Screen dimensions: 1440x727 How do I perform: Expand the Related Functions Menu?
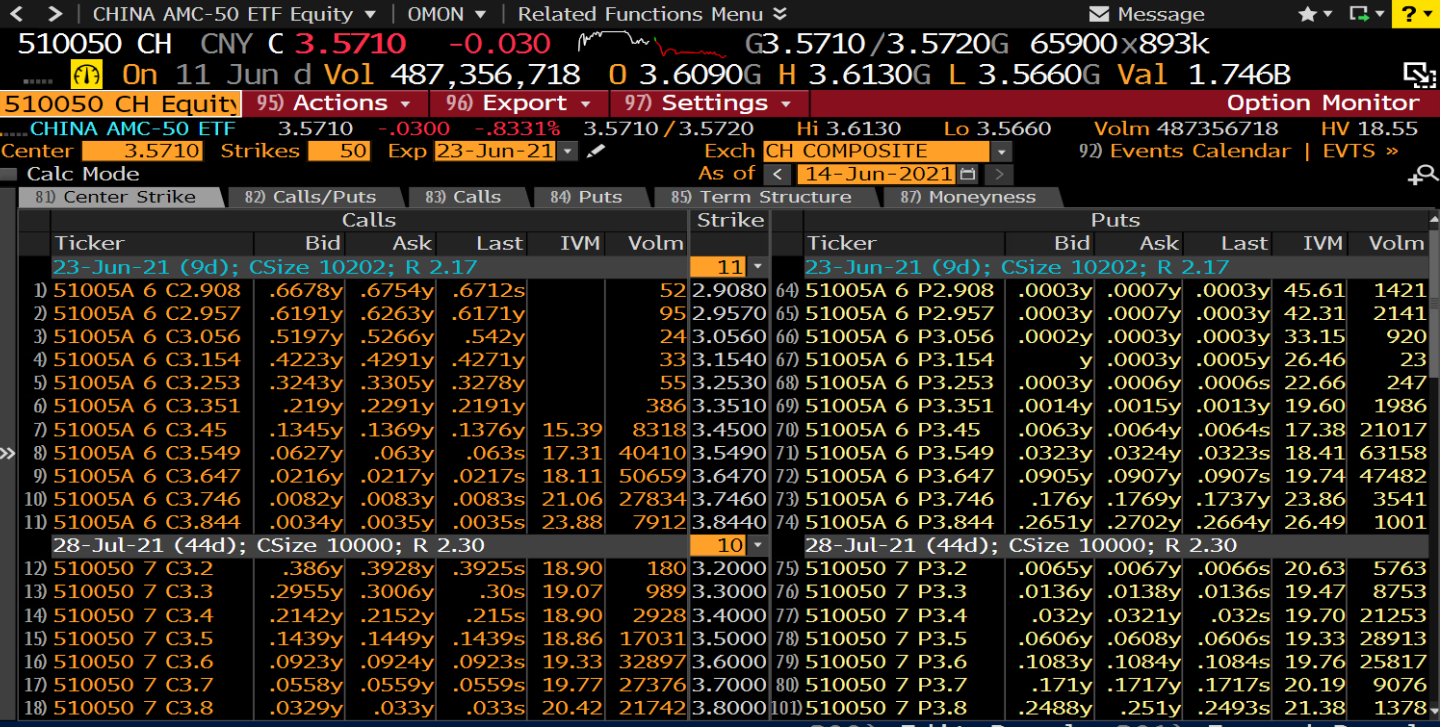(652, 14)
